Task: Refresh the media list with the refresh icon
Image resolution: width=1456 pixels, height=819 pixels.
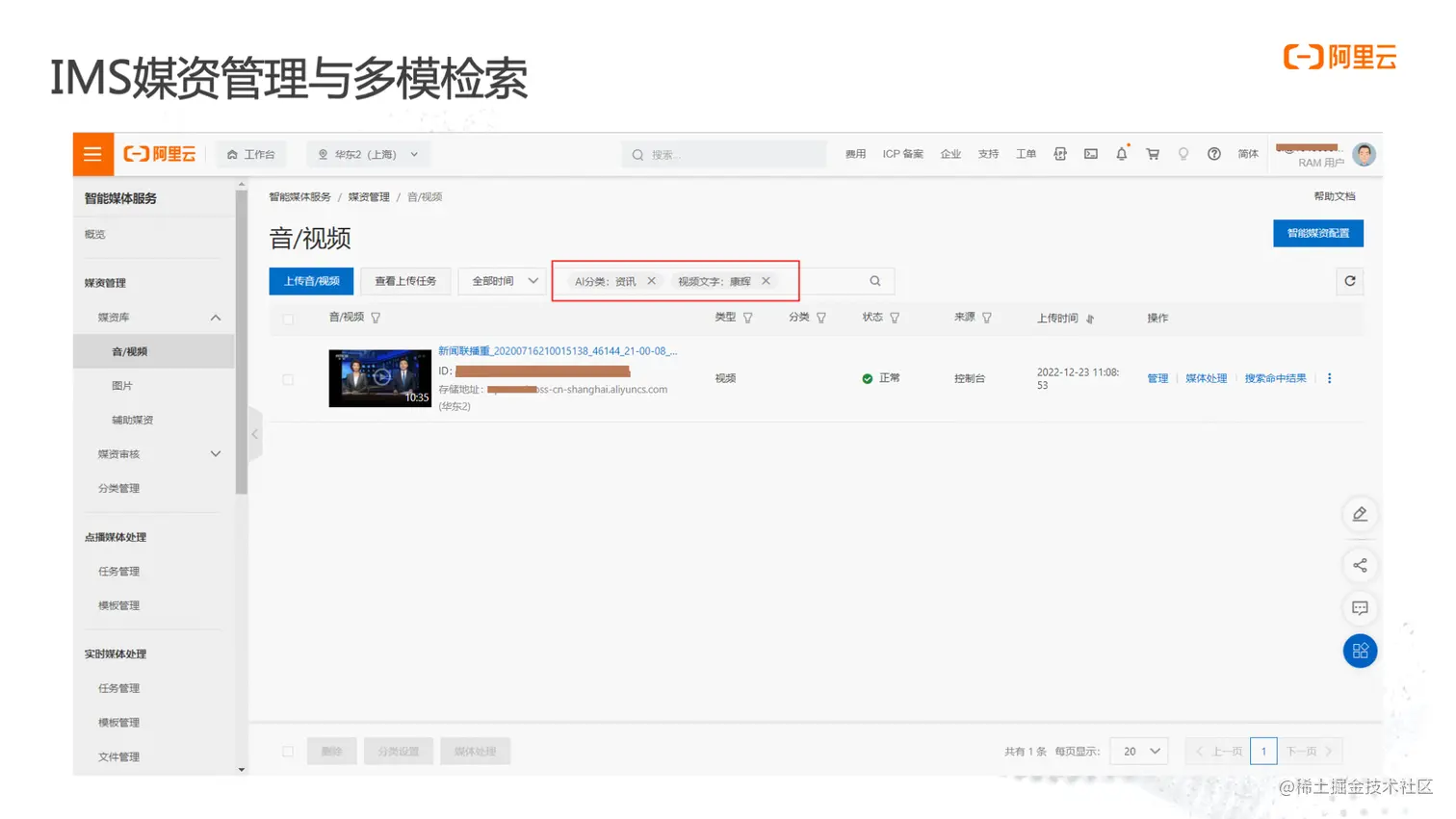Action: click(1349, 281)
